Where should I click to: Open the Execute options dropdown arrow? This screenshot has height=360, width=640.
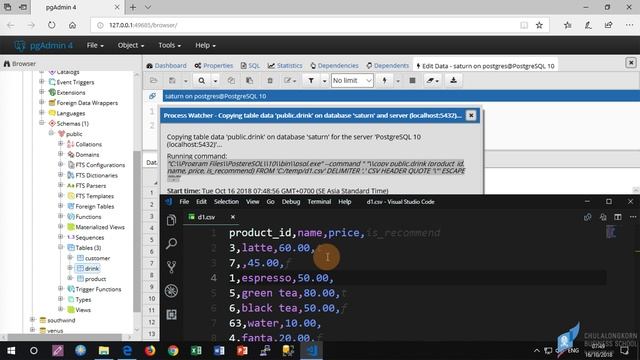(x=398, y=81)
